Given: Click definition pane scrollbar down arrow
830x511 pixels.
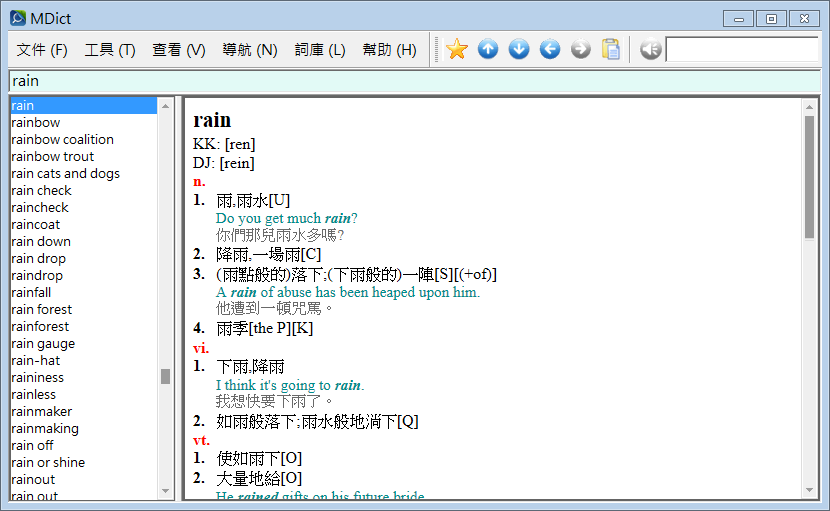Looking at the screenshot, I should coord(809,490).
